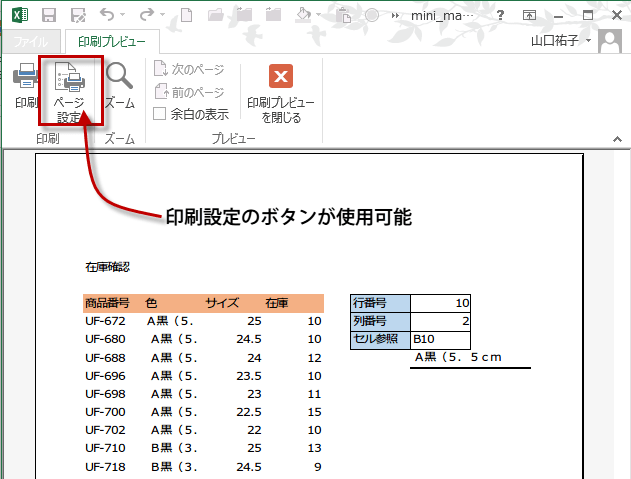Expand the quick access toolbar overflow chevron
The image size is (631, 479).
tap(397, 16)
